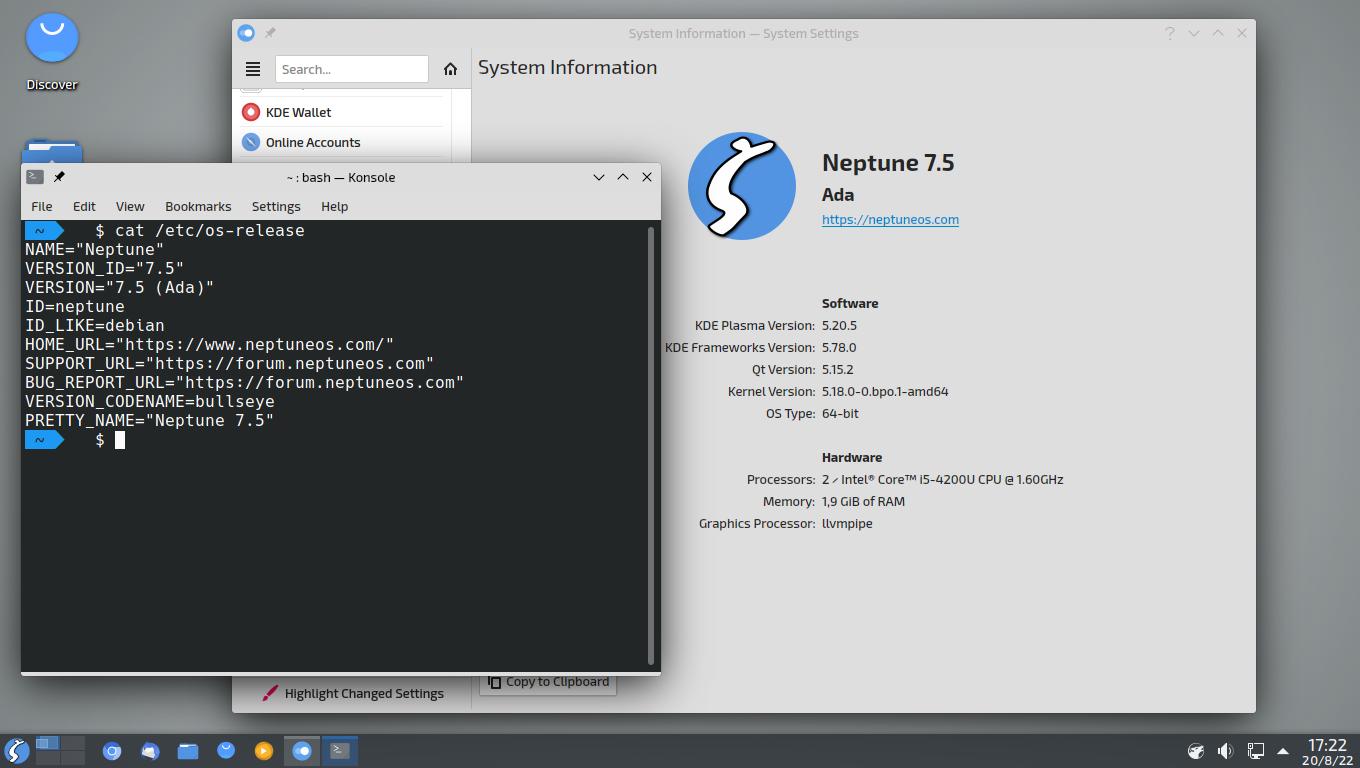
Task: Click Memory value 1,9 GiB of RAM
Action: click(x=863, y=501)
